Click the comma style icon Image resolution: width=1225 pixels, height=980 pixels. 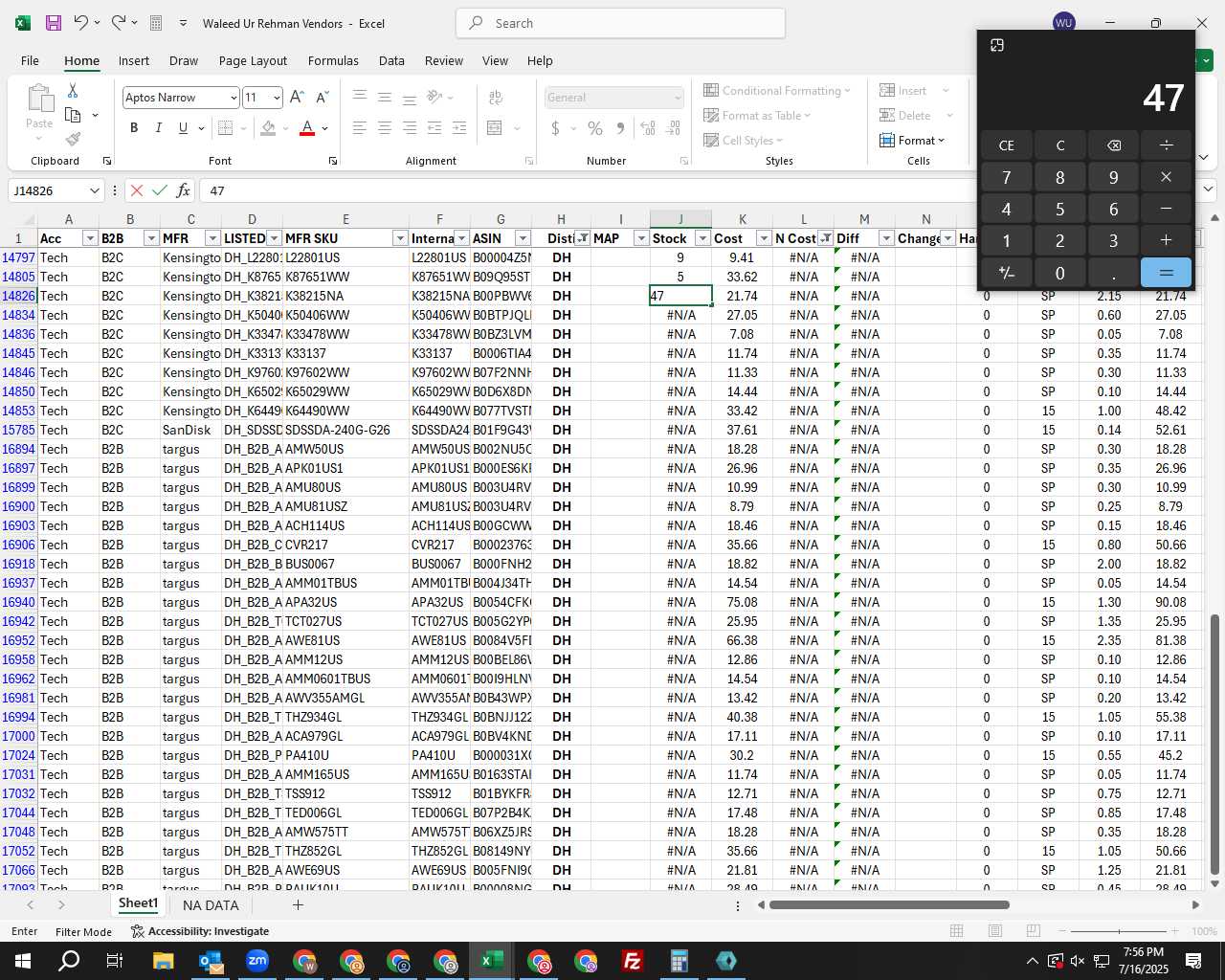point(620,128)
